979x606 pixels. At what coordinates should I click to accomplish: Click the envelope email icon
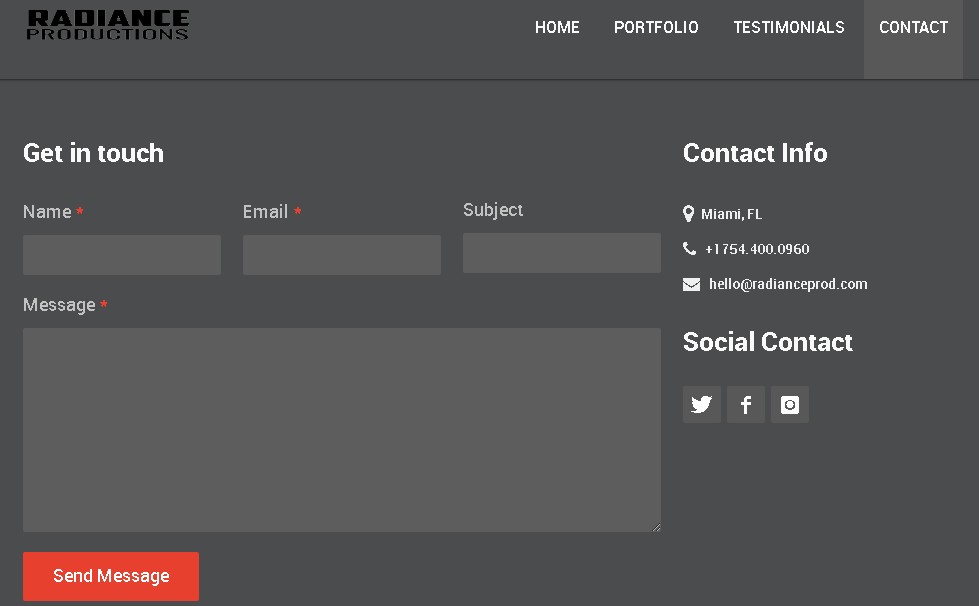[x=691, y=285]
